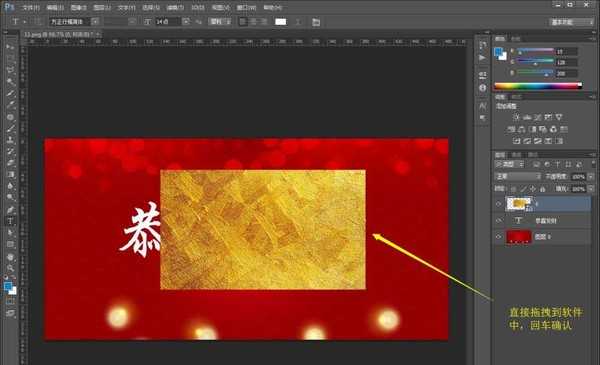Screen dimensions: 600x365
Task: Select the Move tool
Action: (10, 47)
